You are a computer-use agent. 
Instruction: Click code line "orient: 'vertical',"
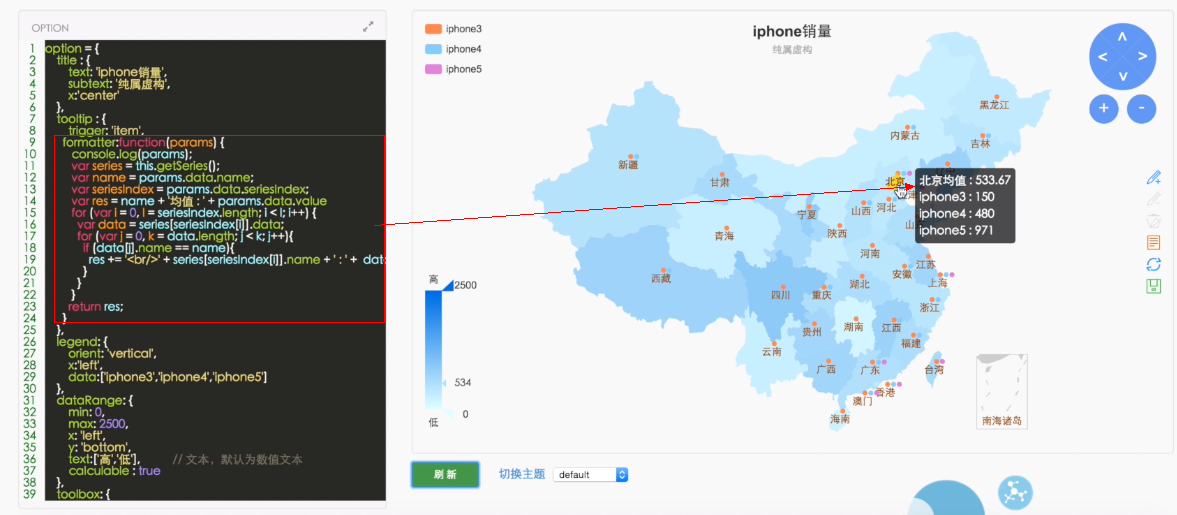[112, 353]
